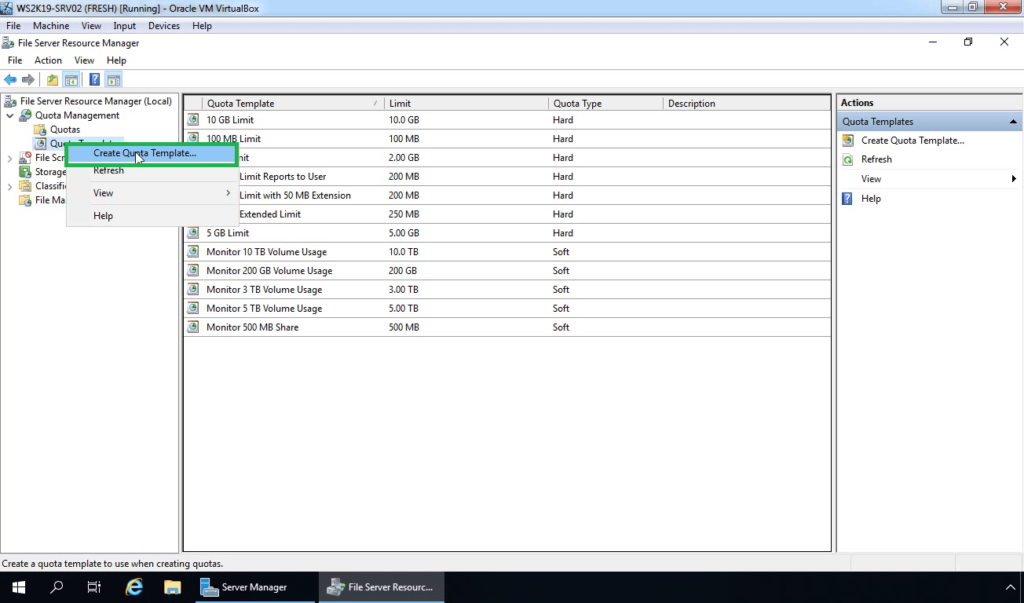
Task: Click the Monitor 200 GB Volume Usage icon
Action: click(193, 270)
